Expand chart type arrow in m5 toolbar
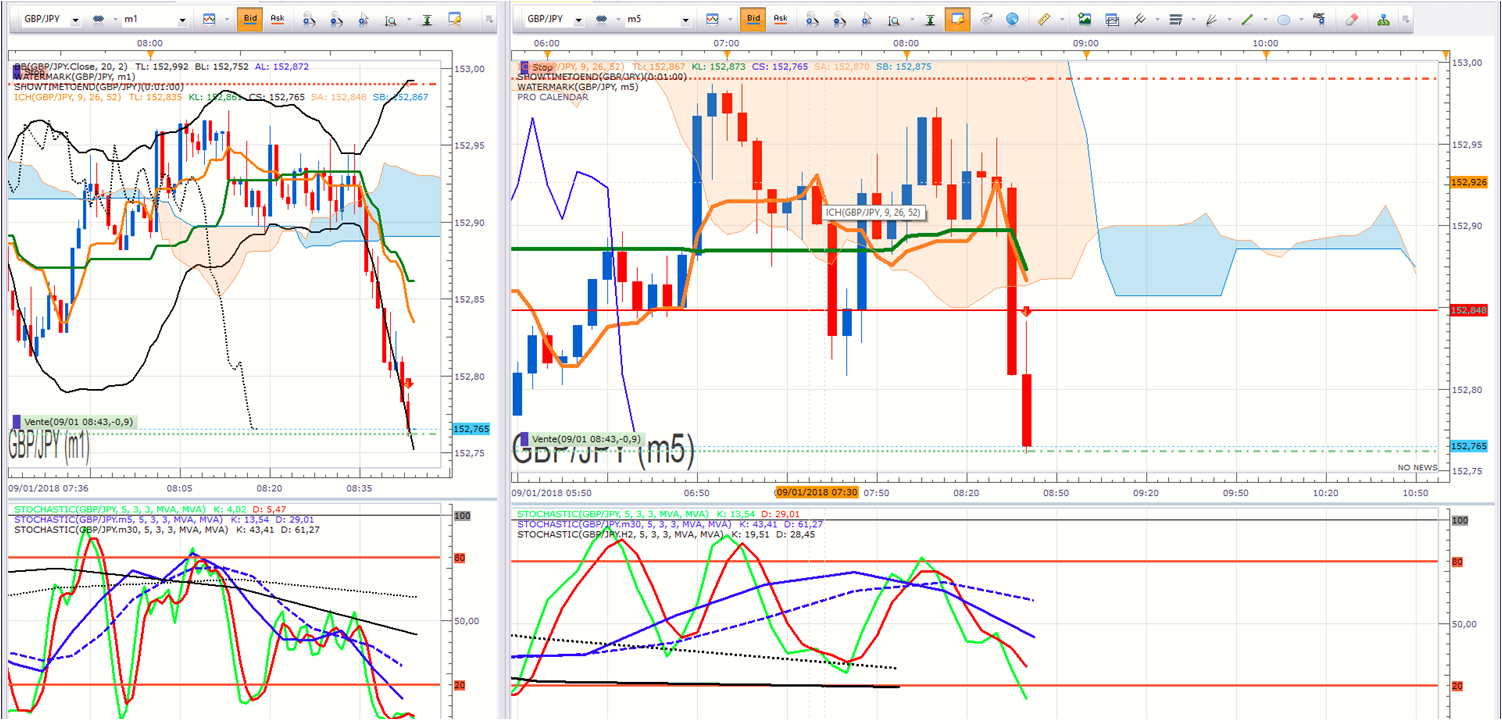Screen dimensions: 1502x720 click(x=730, y=19)
